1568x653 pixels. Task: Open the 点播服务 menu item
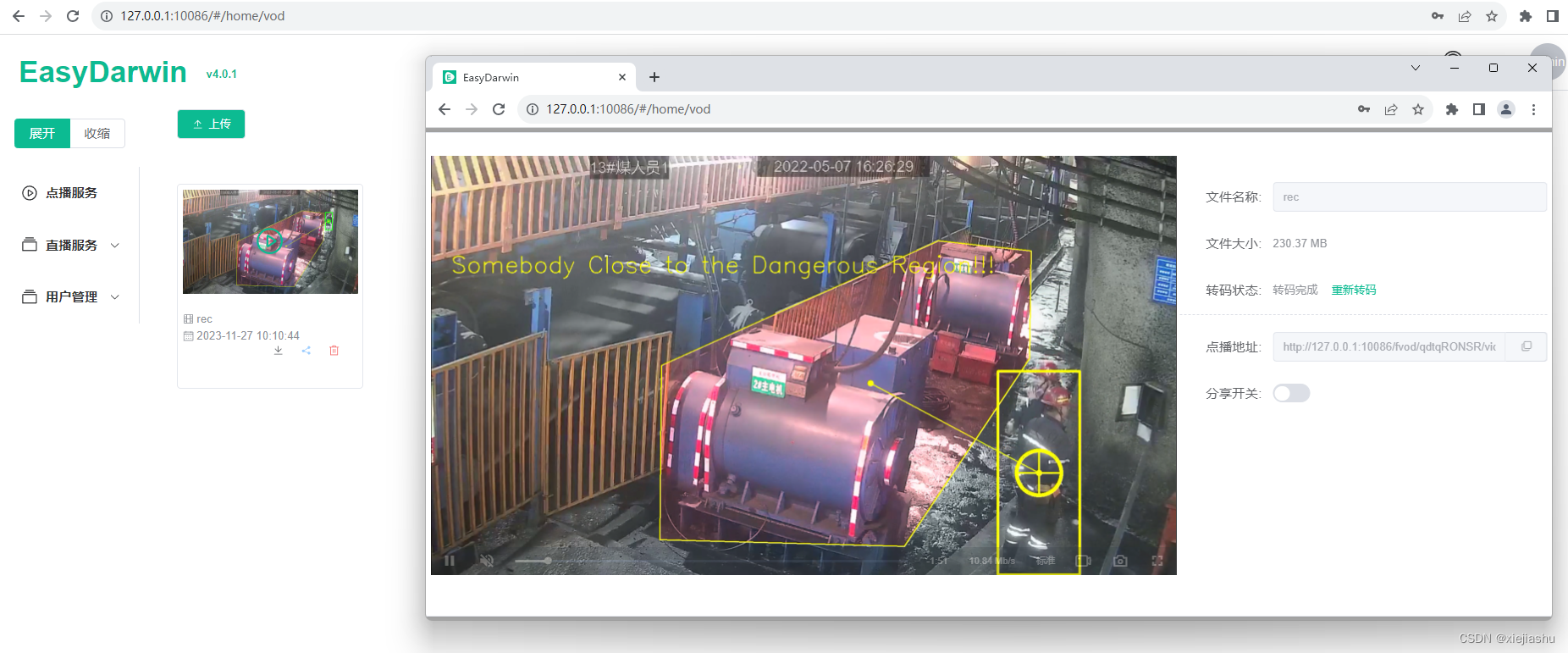(71, 193)
